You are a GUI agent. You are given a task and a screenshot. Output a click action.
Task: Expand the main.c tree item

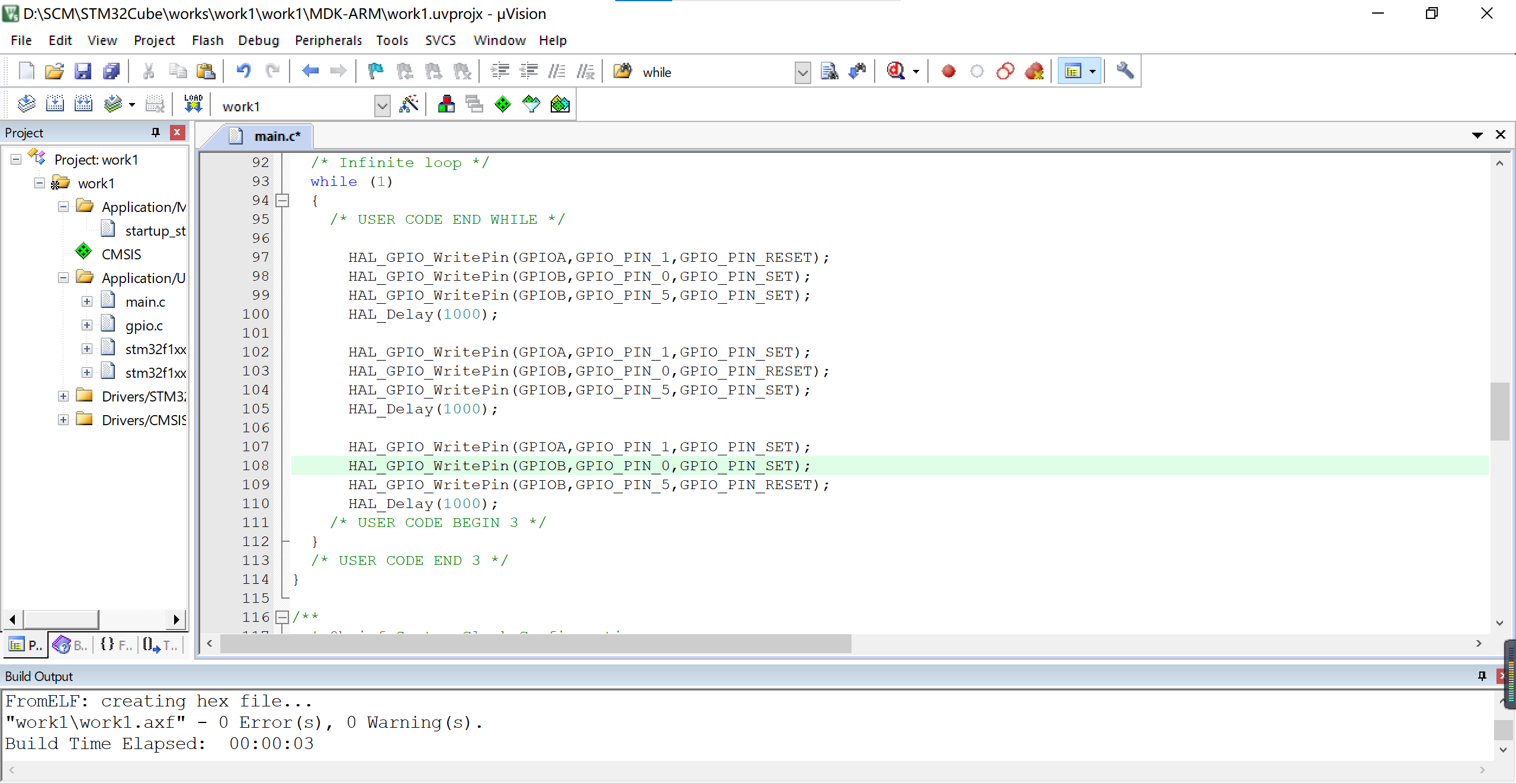(x=87, y=301)
